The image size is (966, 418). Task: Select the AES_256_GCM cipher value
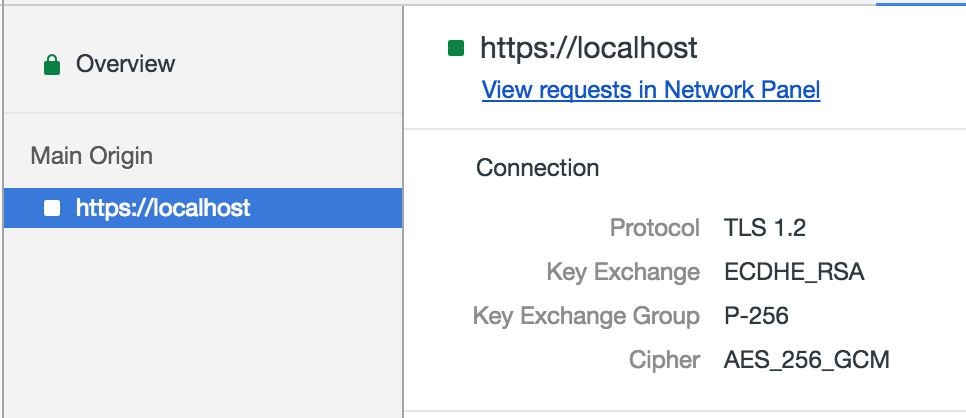click(x=806, y=360)
